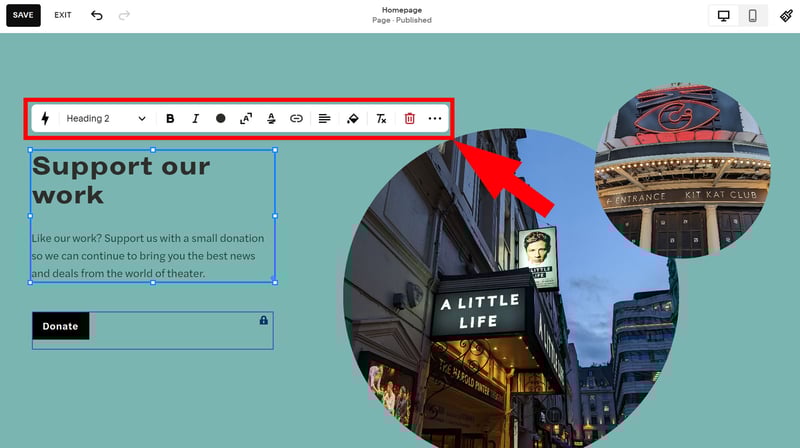The height and width of the screenshot is (448, 800).
Task: Click the Homepage page title
Action: click(x=402, y=10)
